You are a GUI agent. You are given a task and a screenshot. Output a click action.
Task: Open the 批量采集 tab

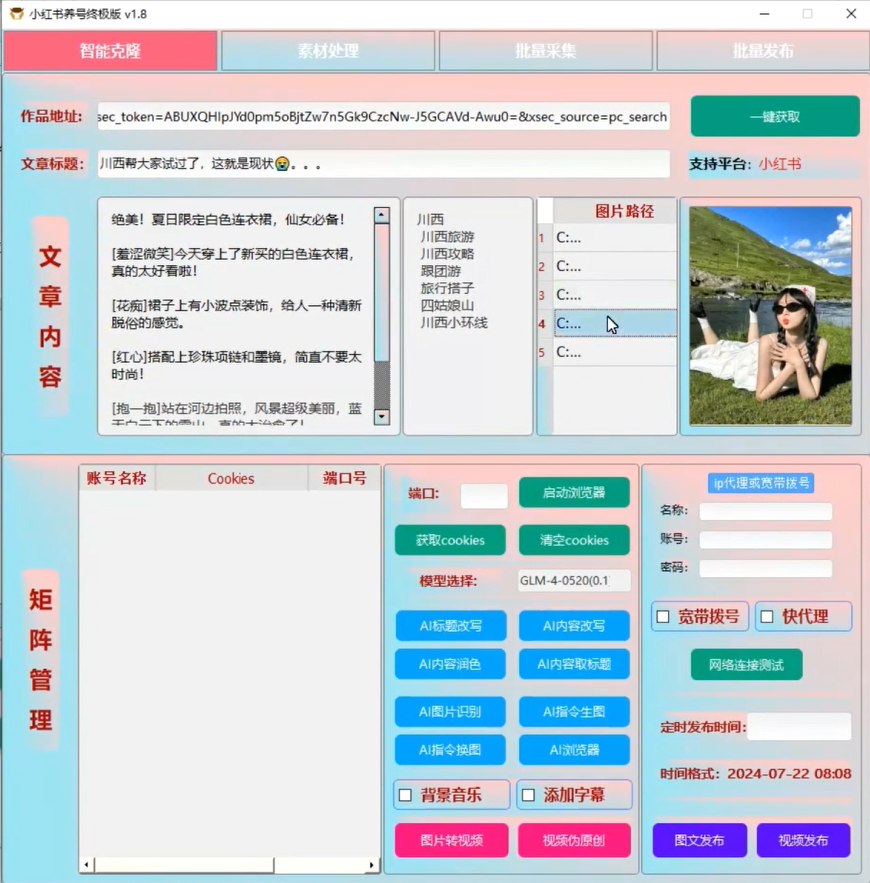(545, 51)
